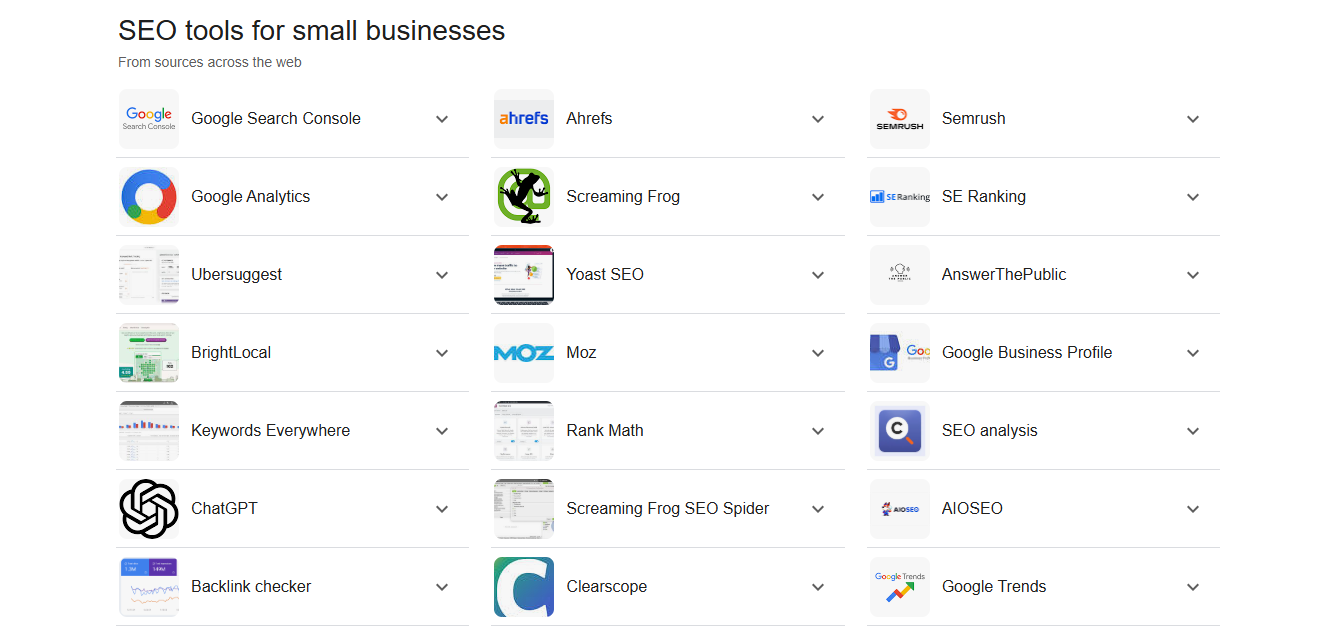Image resolution: width=1341 pixels, height=632 pixels.
Task: Click the Keywords Everywhere dashboard thumbnail
Action: 148,430
